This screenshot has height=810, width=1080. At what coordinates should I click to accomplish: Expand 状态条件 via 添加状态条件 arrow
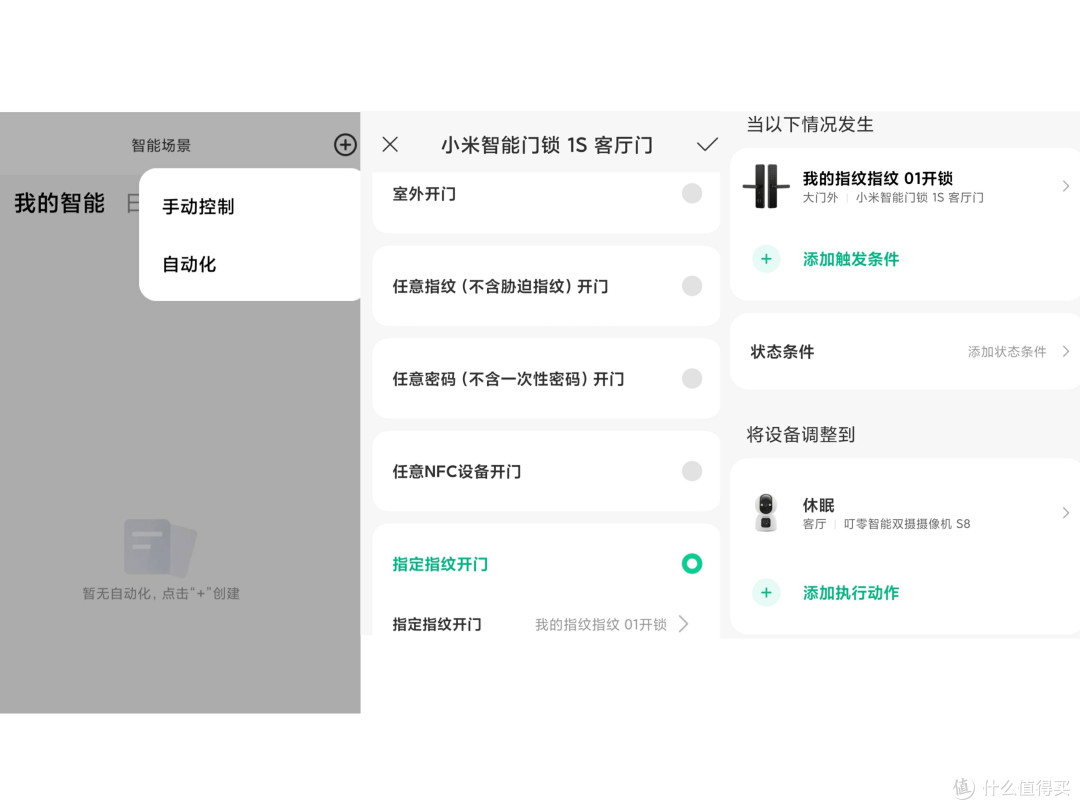coord(1066,351)
